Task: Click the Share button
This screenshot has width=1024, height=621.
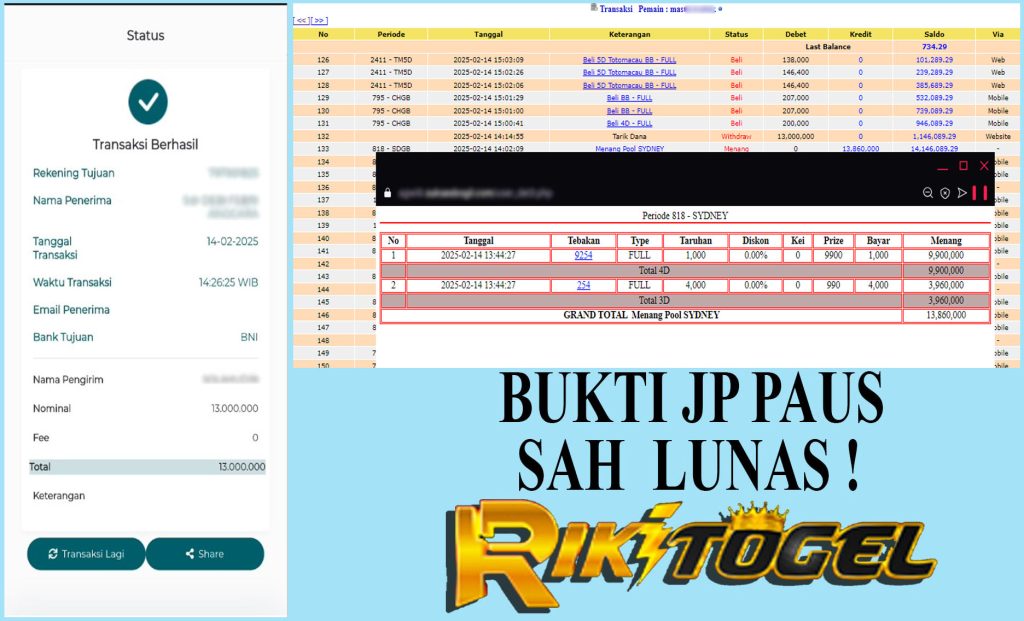Action: (205, 554)
